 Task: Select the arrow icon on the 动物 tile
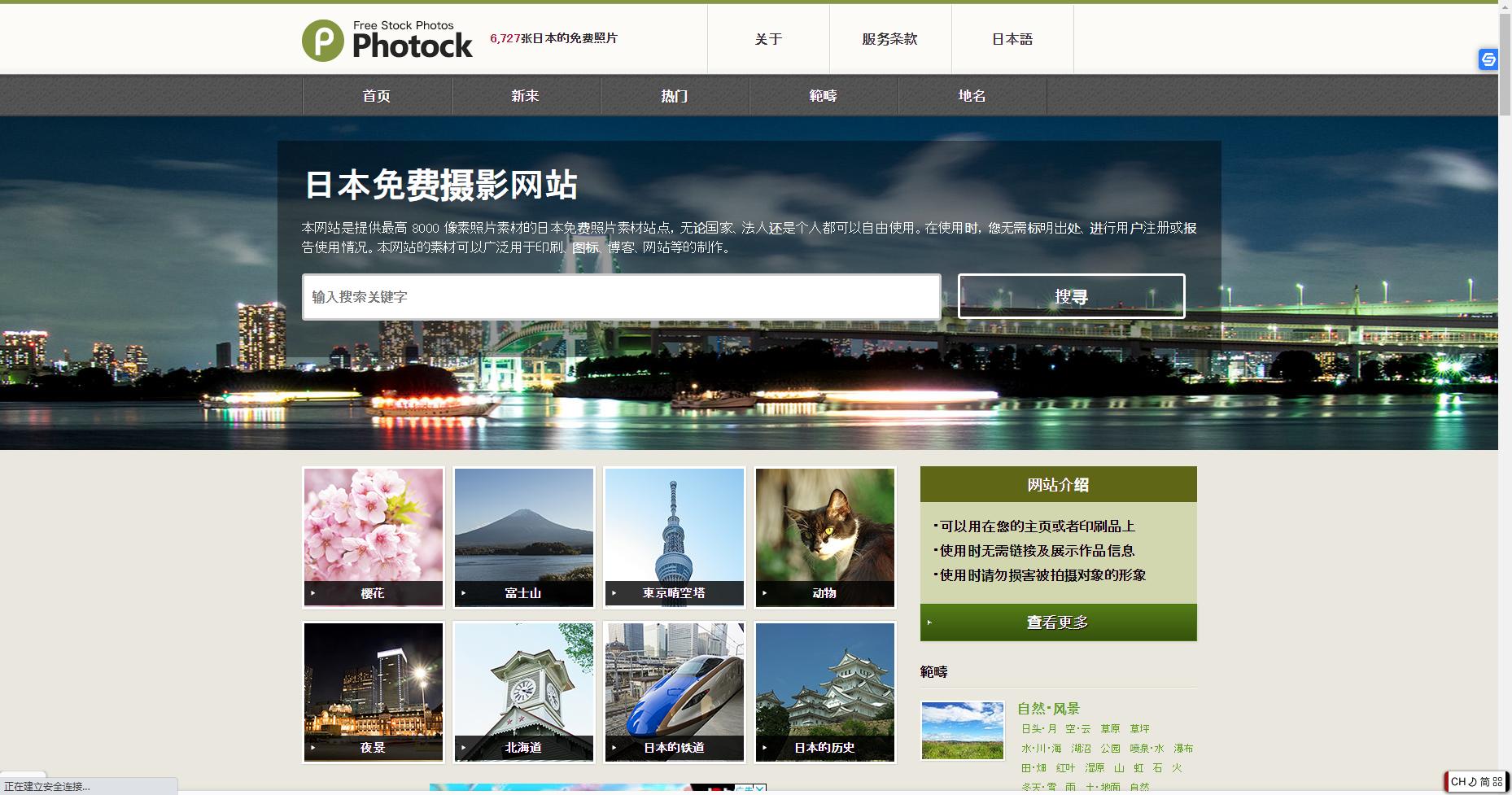tap(765, 594)
